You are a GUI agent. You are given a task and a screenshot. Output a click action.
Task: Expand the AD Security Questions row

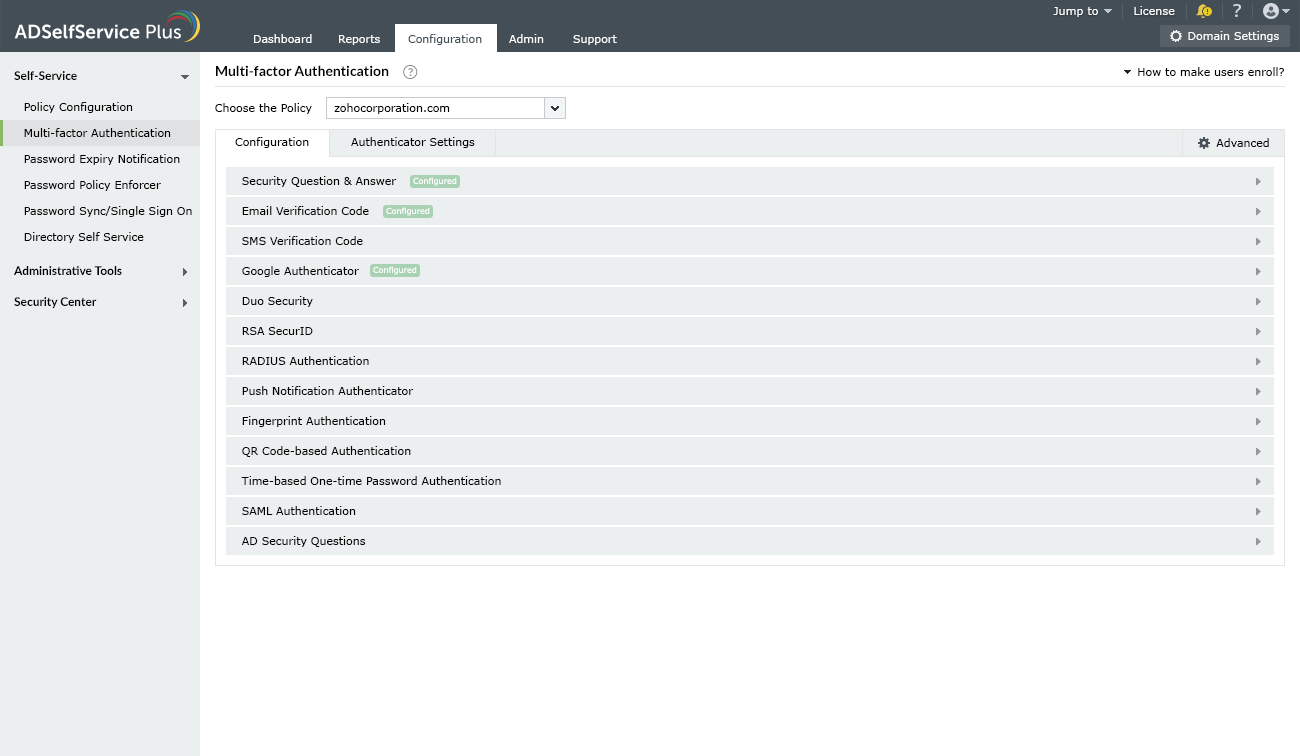[x=750, y=541]
